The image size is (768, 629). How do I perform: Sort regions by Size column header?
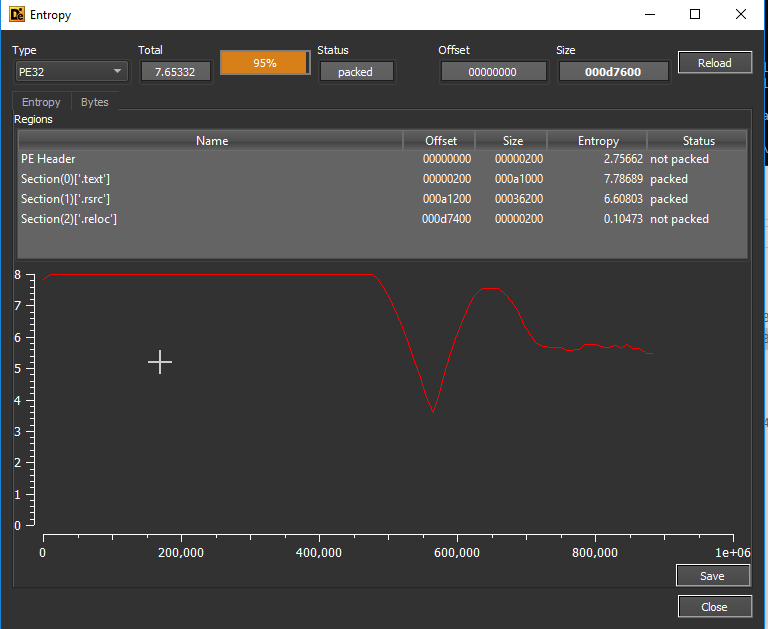(x=512, y=141)
